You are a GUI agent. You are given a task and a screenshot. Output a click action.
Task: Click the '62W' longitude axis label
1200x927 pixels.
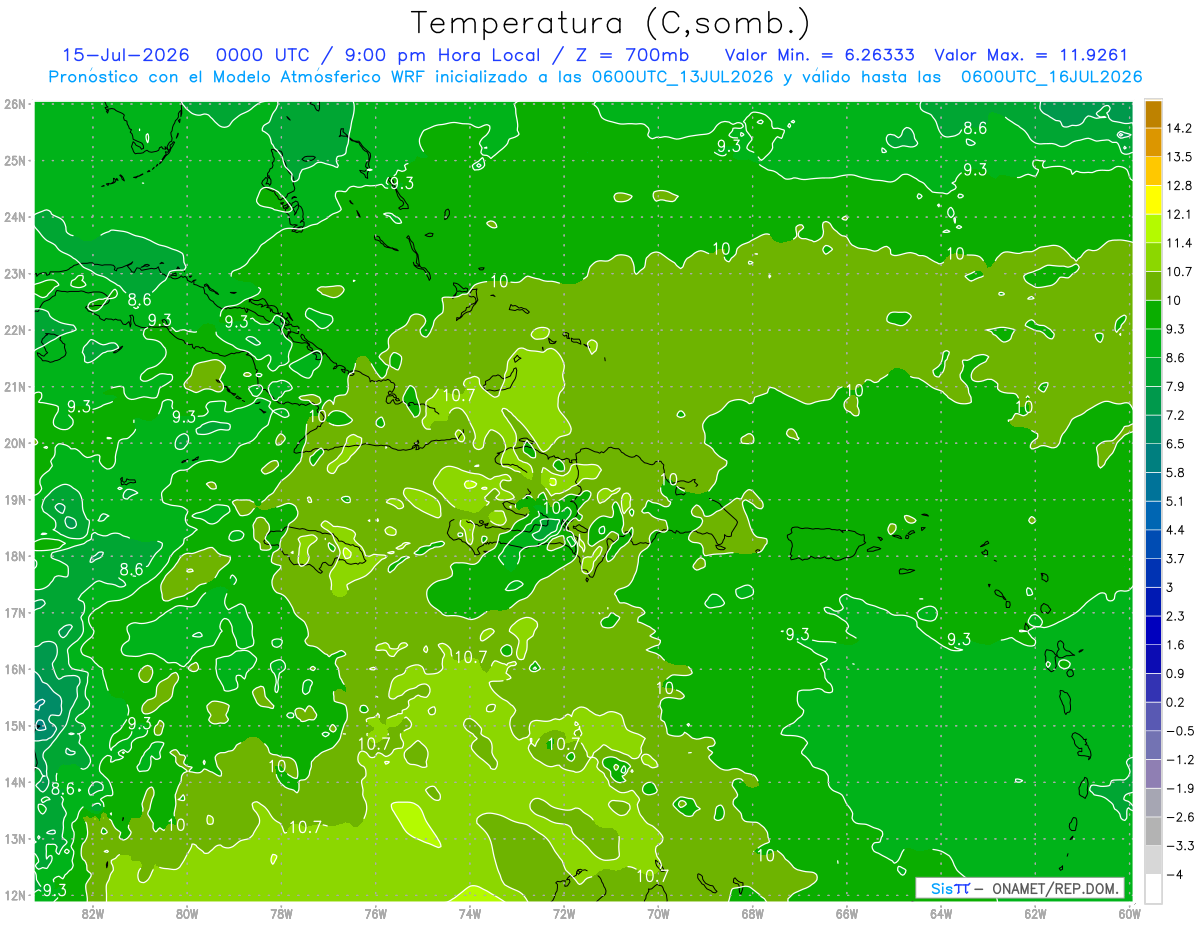[x=1035, y=913]
